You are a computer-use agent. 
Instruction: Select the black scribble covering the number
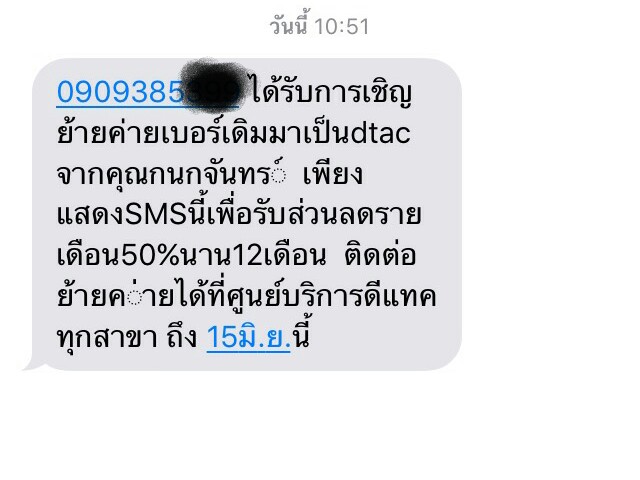(x=215, y=84)
